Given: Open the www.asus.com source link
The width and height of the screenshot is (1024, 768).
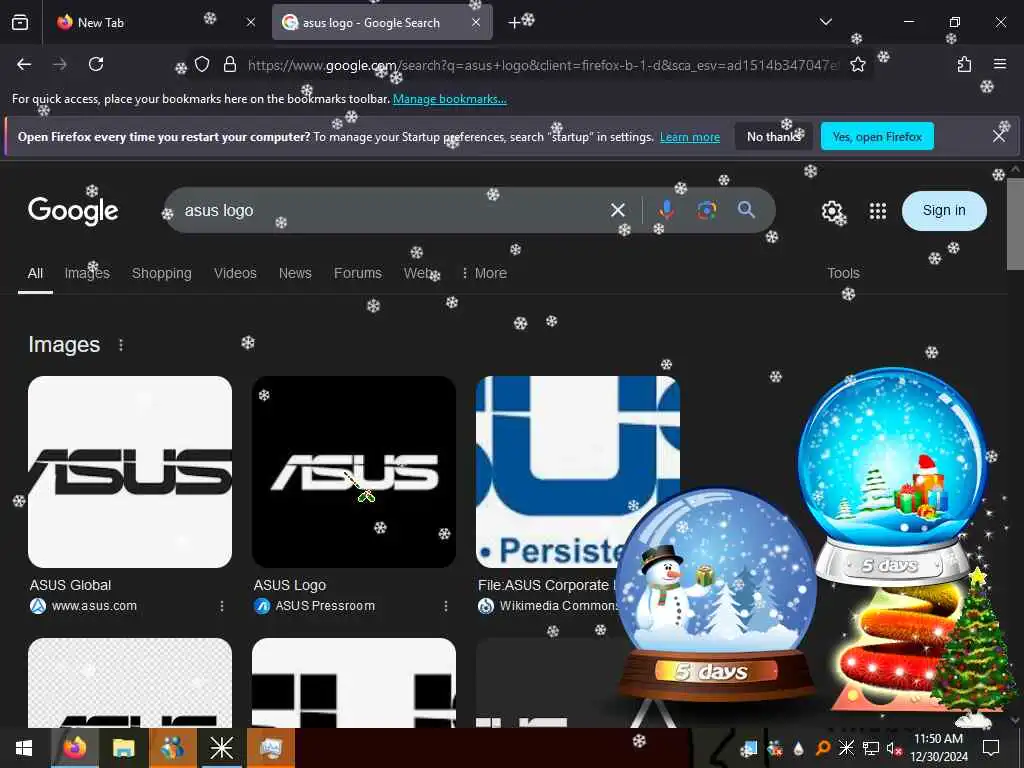Looking at the screenshot, I should 94,606.
